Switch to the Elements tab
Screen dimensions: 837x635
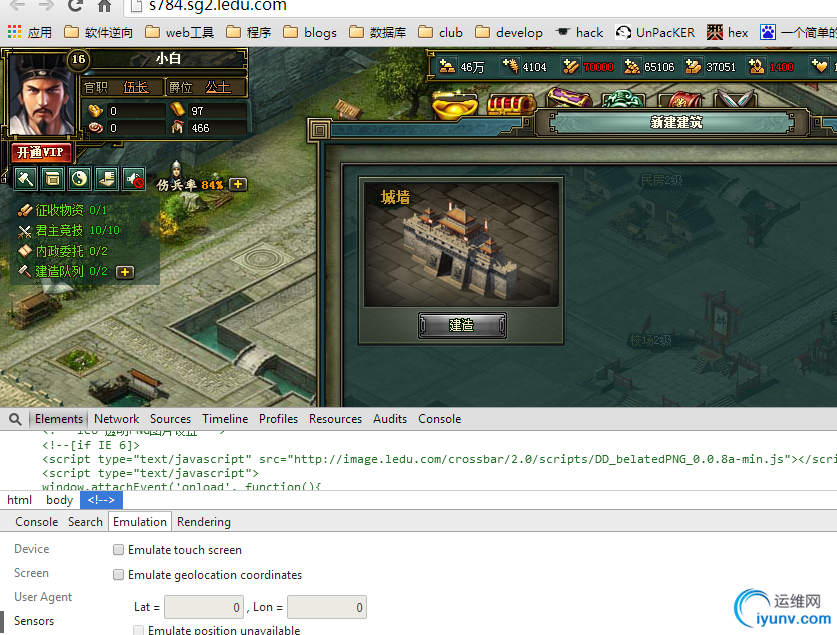(x=59, y=419)
